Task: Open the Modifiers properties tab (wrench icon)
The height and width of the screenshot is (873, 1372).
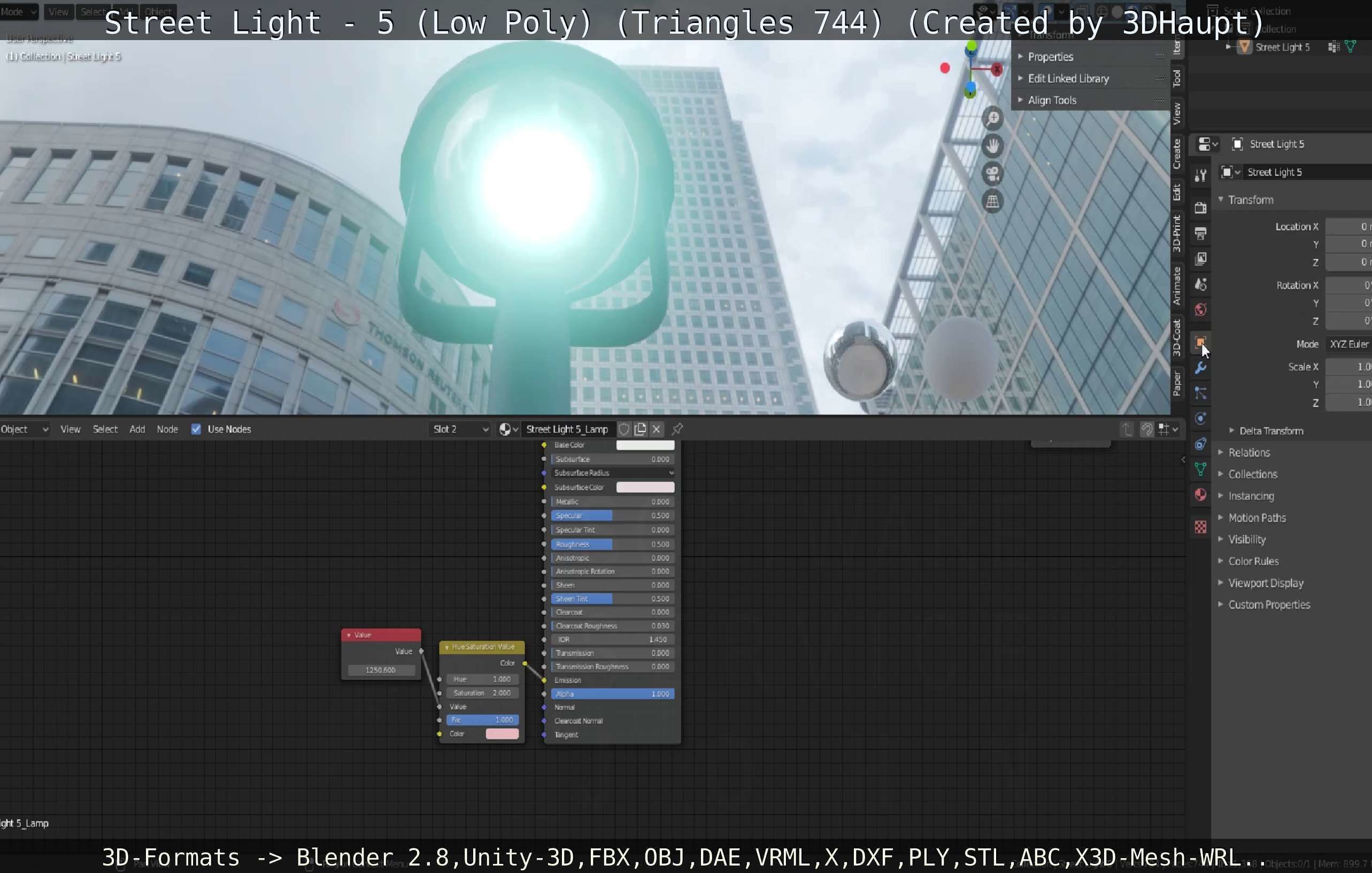Action: point(1200,368)
